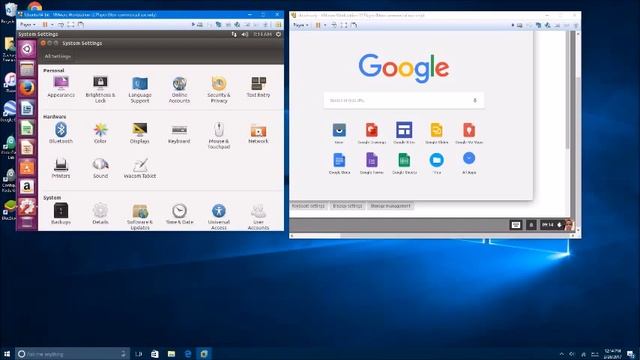This screenshot has width=640, height=360.
Task: Open Google Docs app
Action: coord(339,163)
